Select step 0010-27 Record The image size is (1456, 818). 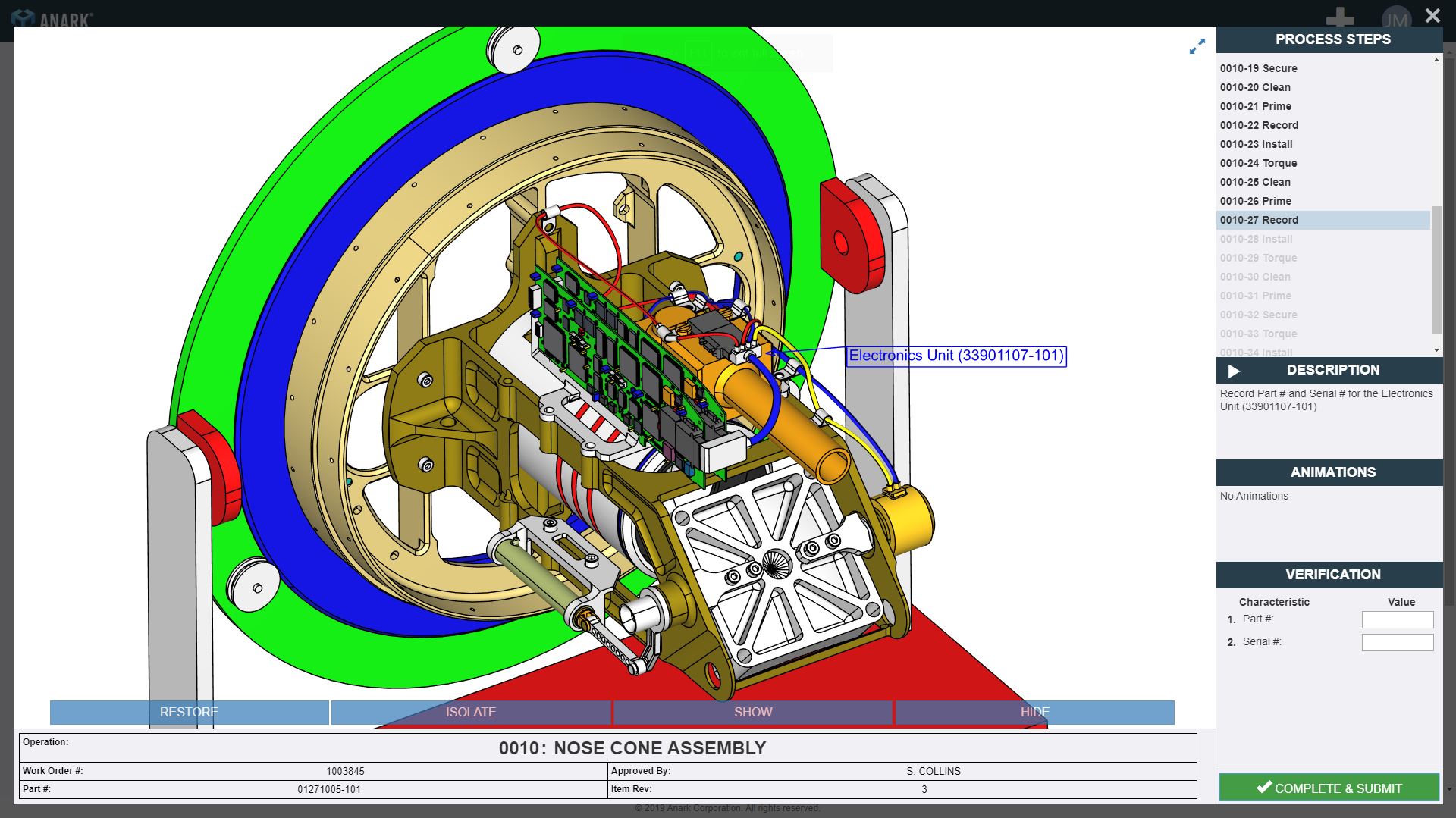pyautogui.click(x=1259, y=220)
